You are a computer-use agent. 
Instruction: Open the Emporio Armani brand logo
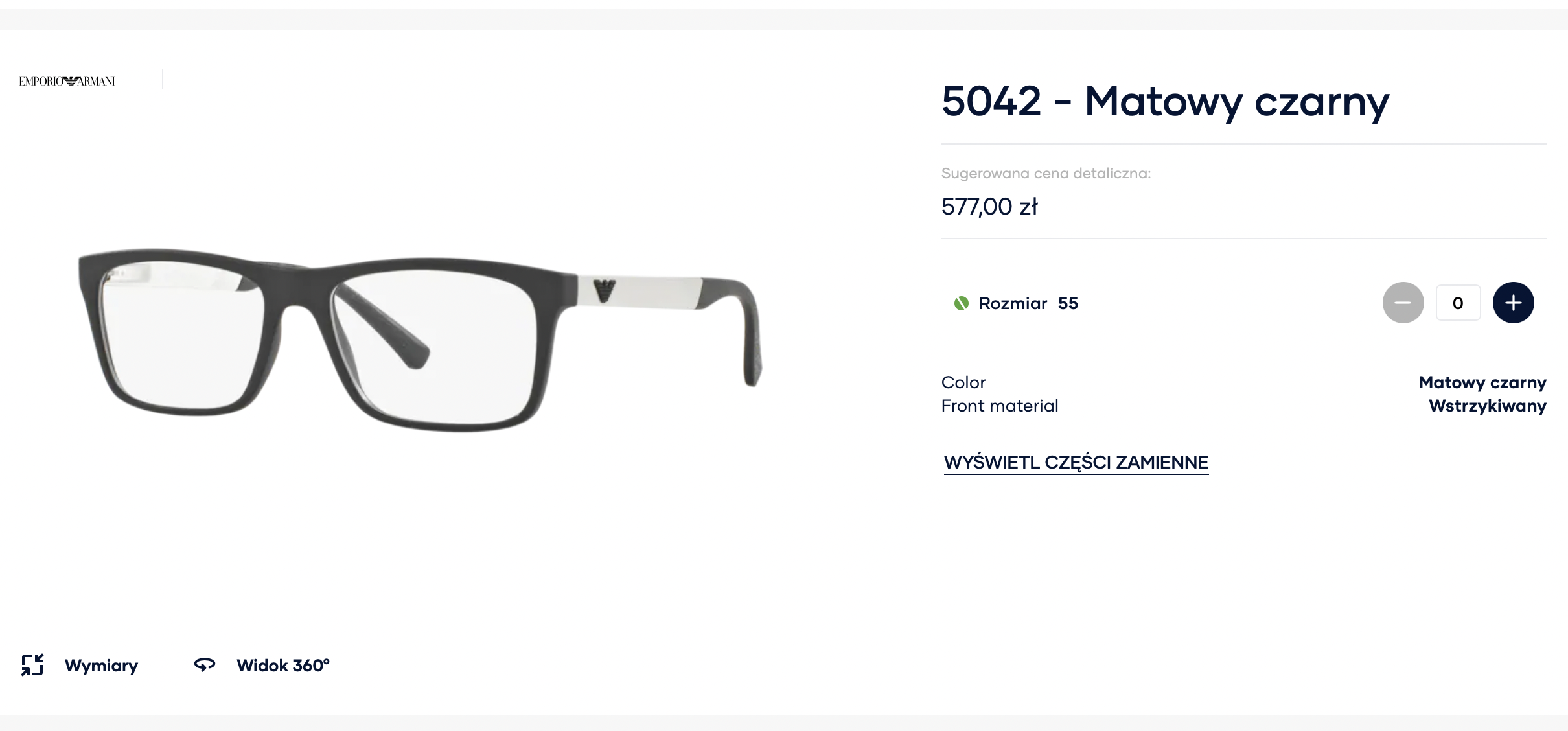pos(67,81)
